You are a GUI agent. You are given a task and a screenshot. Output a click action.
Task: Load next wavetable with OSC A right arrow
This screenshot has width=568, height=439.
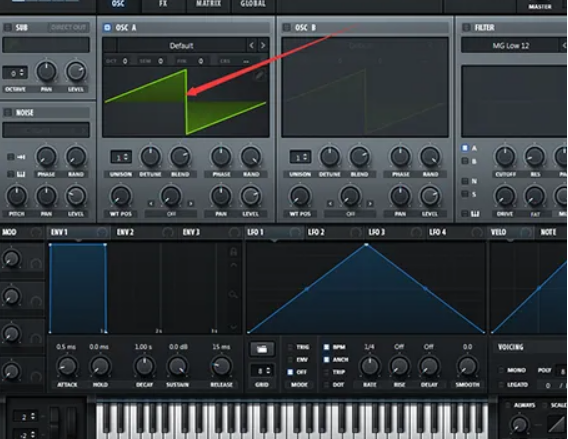pyautogui.click(x=263, y=46)
